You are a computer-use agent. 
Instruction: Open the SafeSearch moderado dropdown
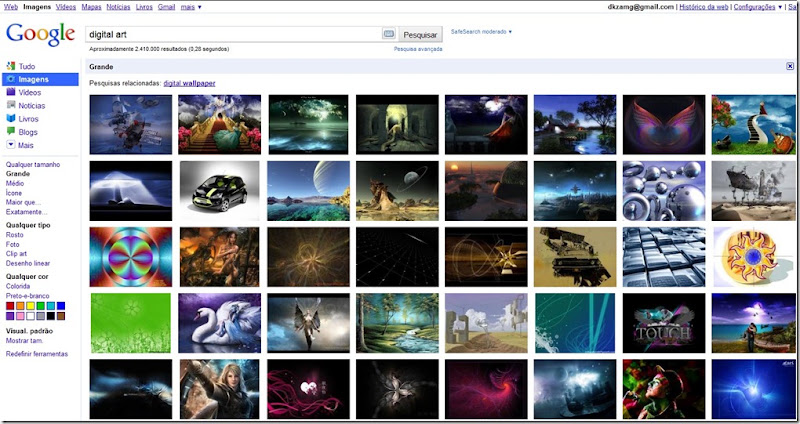[x=481, y=32]
